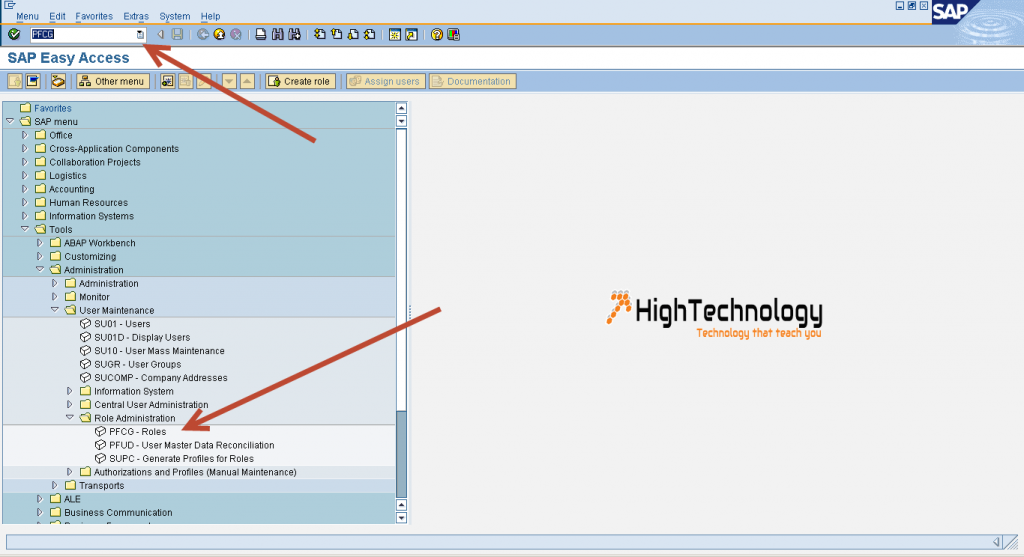Screen dimensions: 1024x557
Task: Click the Documentation button
Action: (472, 81)
